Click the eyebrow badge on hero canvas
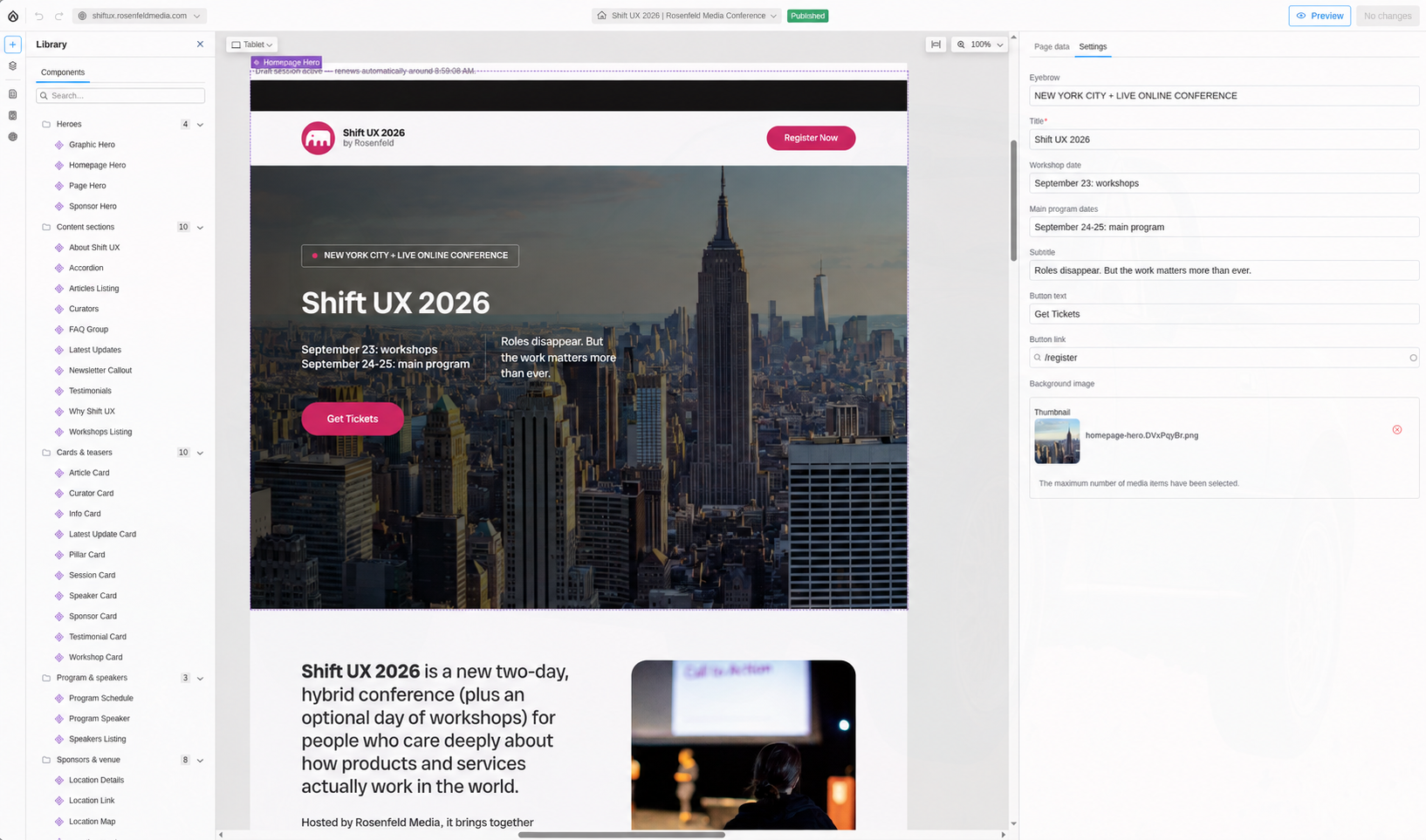Screen dimensions: 1426x840 pyautogui.click(x=410, y=256)
